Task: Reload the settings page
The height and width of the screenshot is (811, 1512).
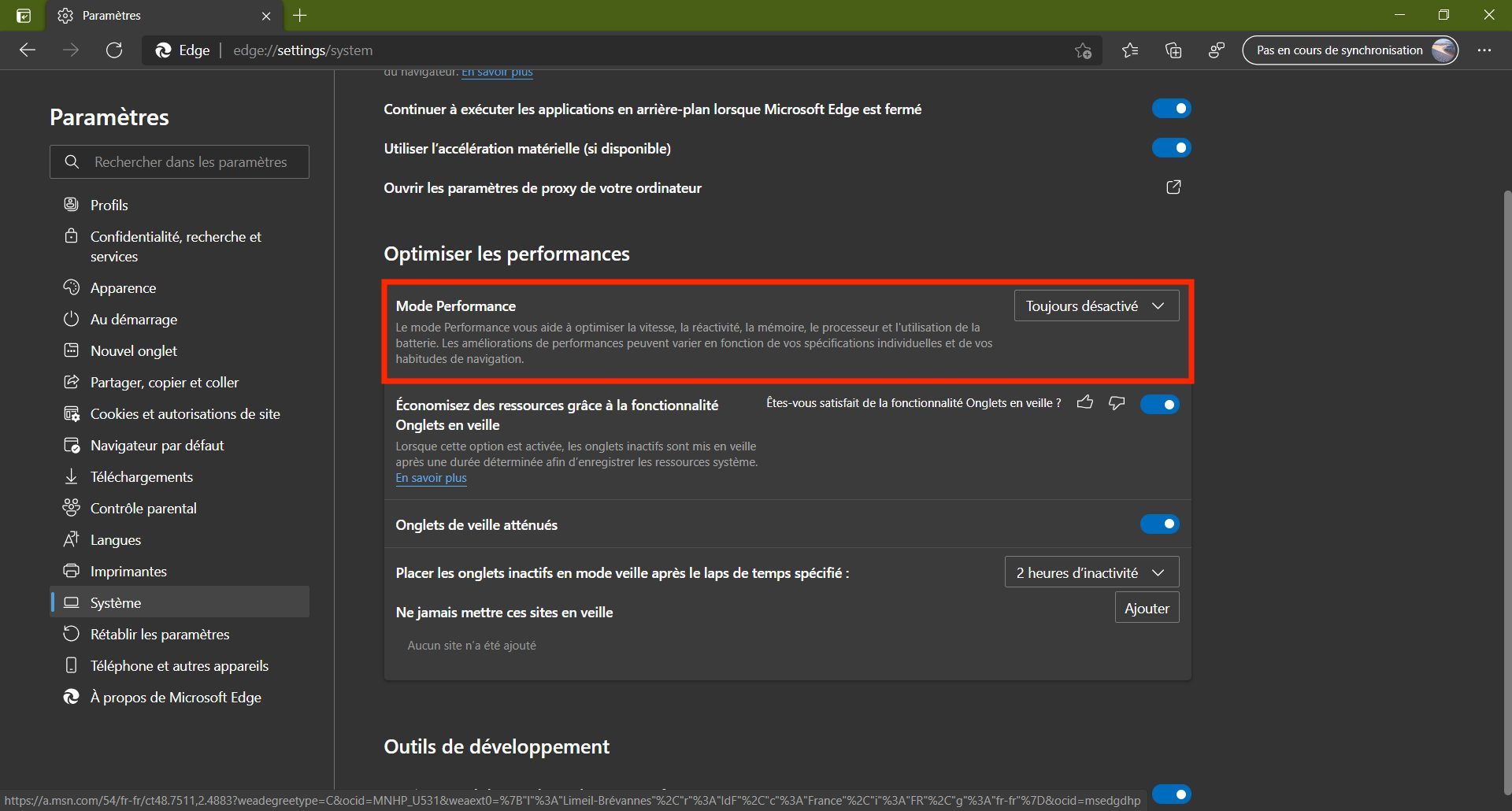Action: pyautogui.click(x=114, y=50)
